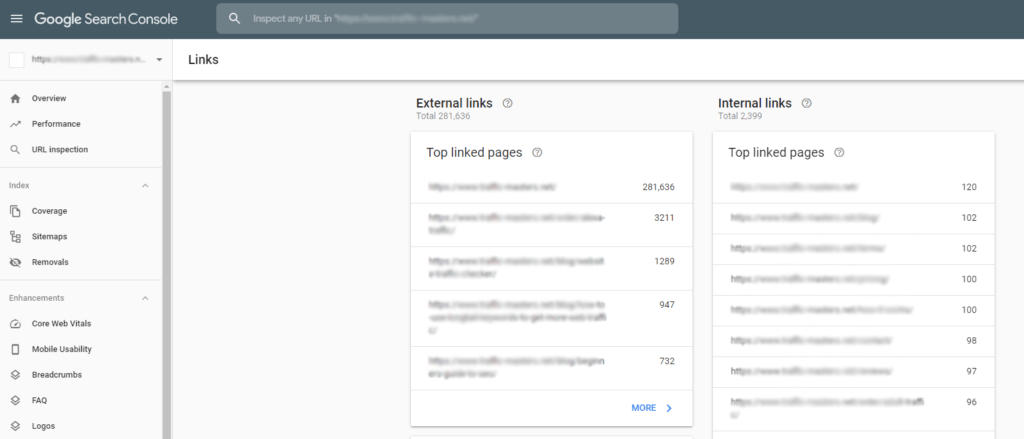Click the Coverage pages icon
This screenshot has height=439, width=1024.
(16, 211)
